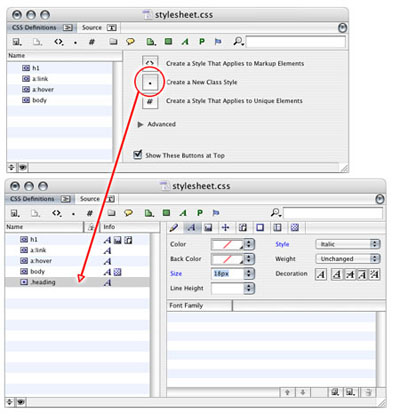Click the Info column header in lower window
Viewport: 400px width, 420px height.
[x=130, y=227]
